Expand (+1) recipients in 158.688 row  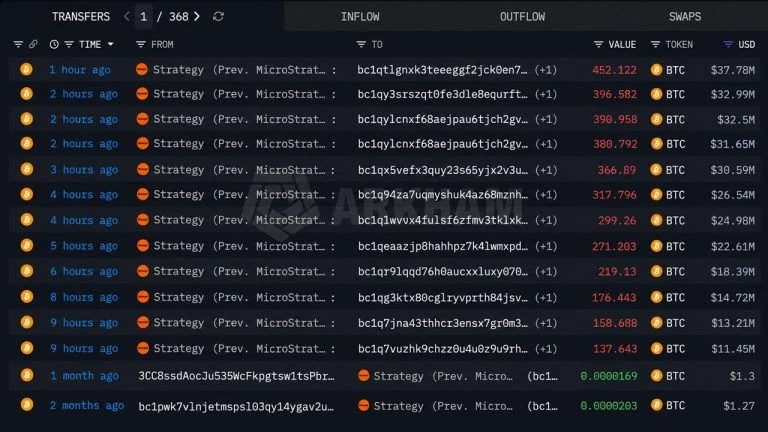click(x=546, y=323)
